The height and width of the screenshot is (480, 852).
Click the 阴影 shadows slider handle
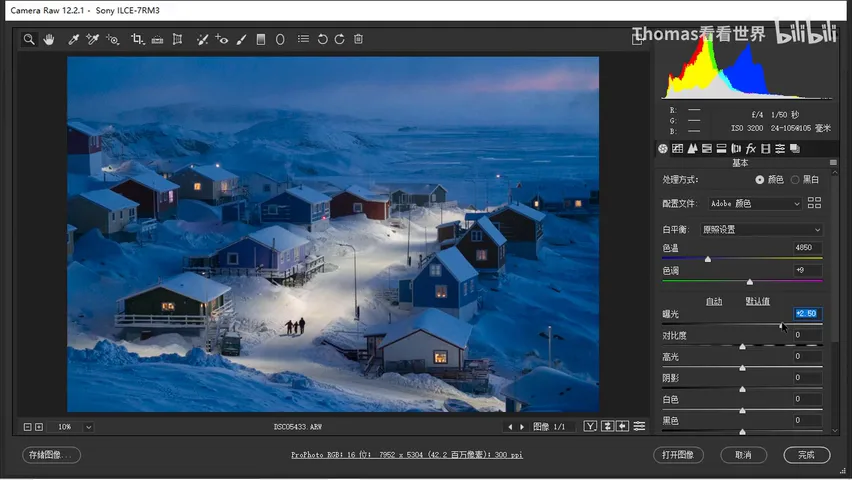(x=742, y=389)
